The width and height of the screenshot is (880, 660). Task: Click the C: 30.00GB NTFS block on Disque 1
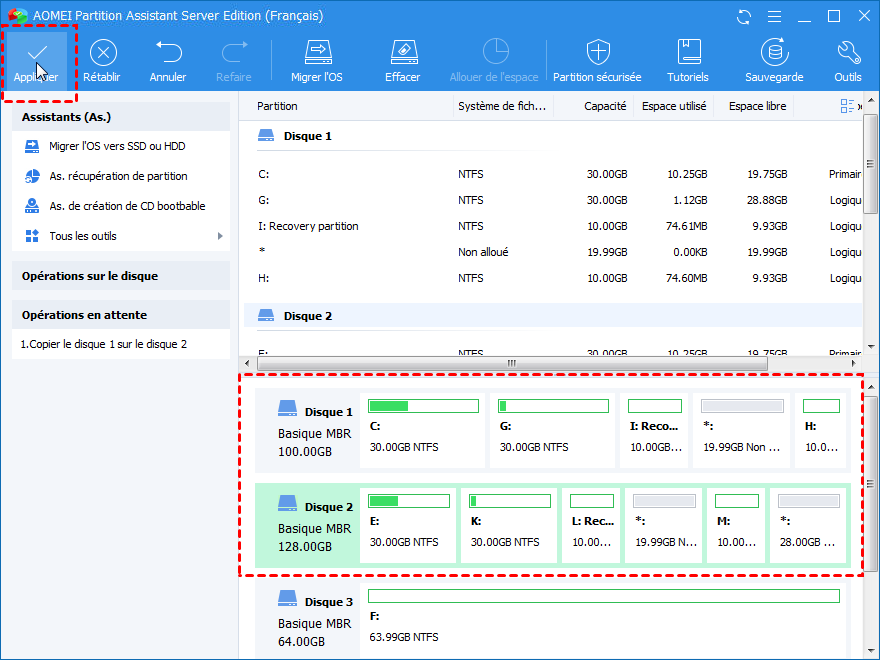pyautogui.click(x=423, y=430)
